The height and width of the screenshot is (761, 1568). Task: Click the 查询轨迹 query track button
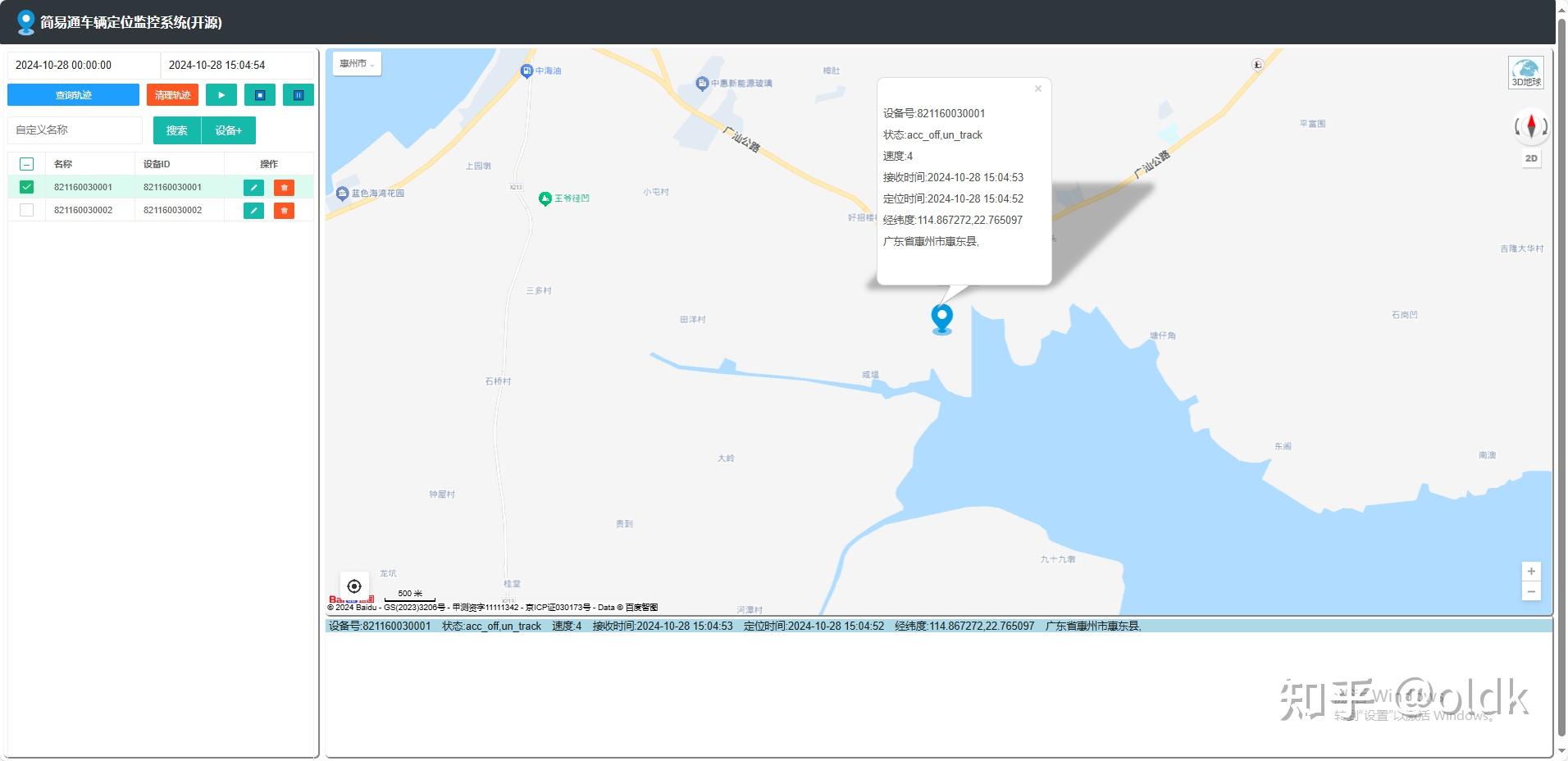(72, 94)
